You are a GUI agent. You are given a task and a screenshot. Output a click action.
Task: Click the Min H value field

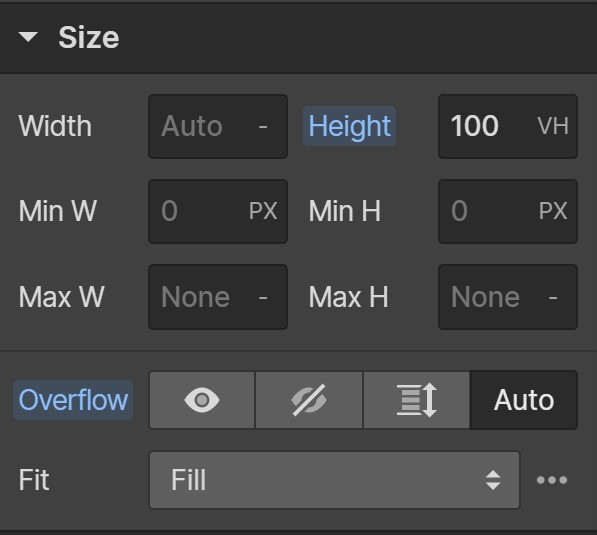click(487, 211)
